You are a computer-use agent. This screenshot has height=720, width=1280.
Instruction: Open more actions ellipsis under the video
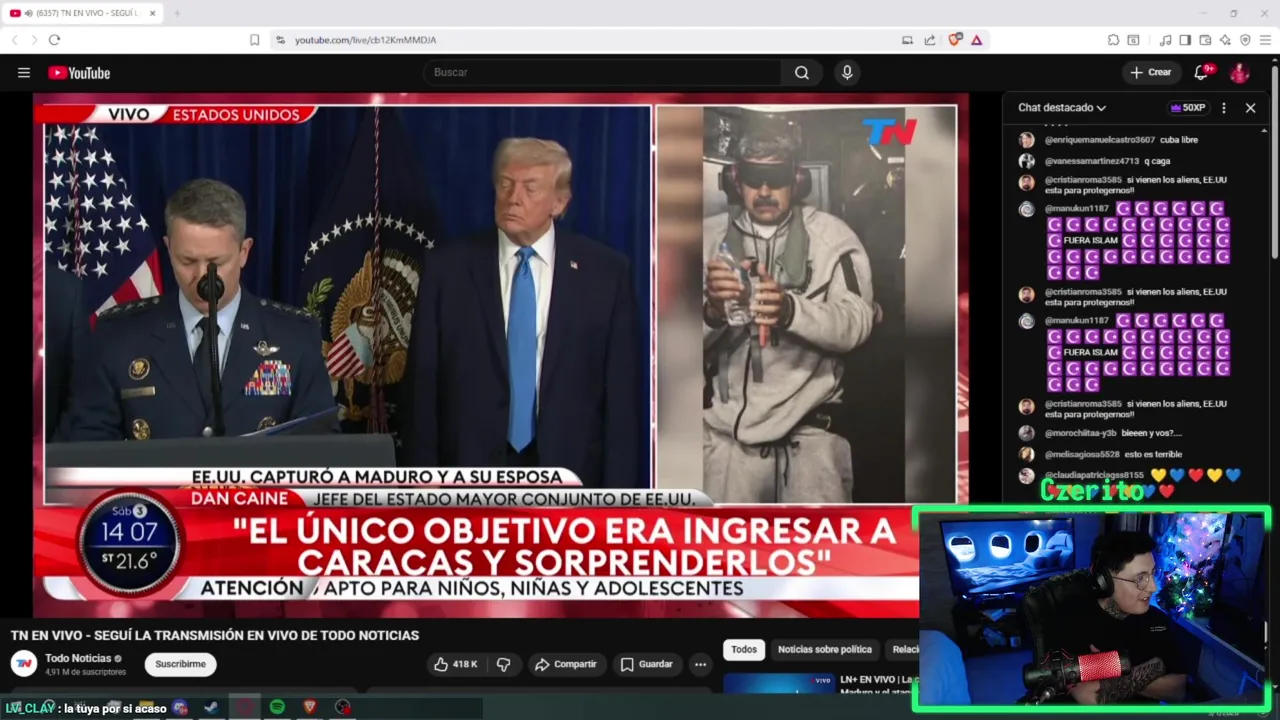click(x=700, y=664)
